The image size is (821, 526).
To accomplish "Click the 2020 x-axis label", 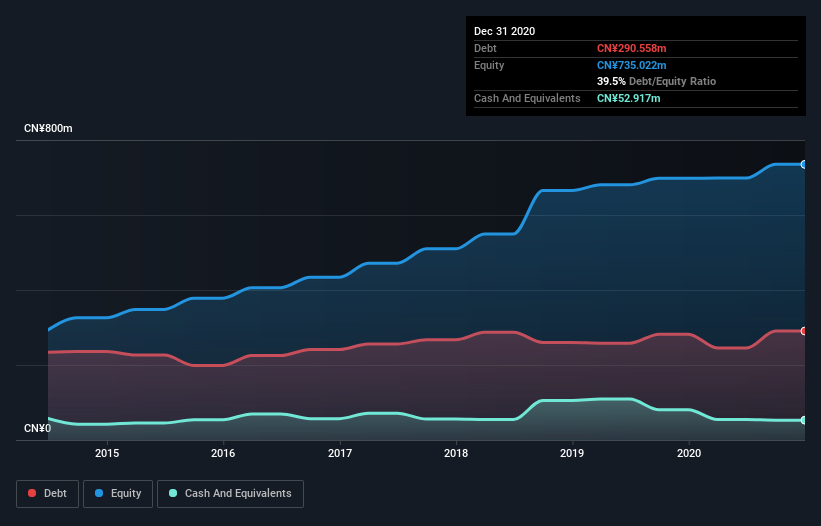I will point(689,453).
